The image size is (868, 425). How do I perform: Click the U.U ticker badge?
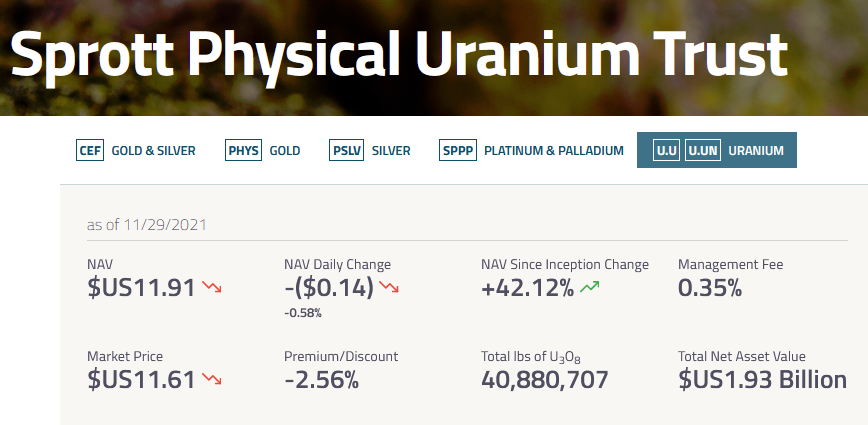pyautogui.click(x=666, y=151)
